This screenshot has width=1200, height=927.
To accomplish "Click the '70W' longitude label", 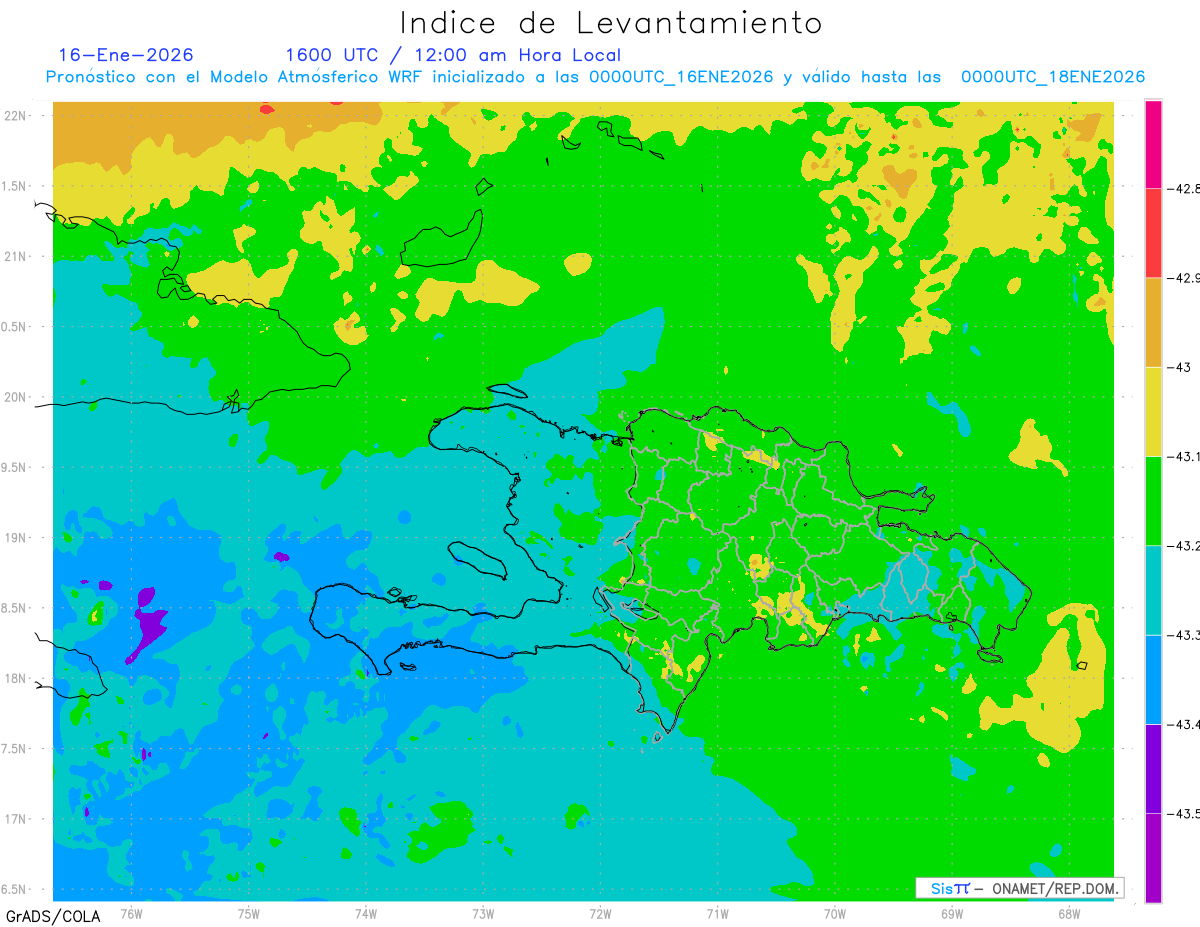I will [834, 912].
